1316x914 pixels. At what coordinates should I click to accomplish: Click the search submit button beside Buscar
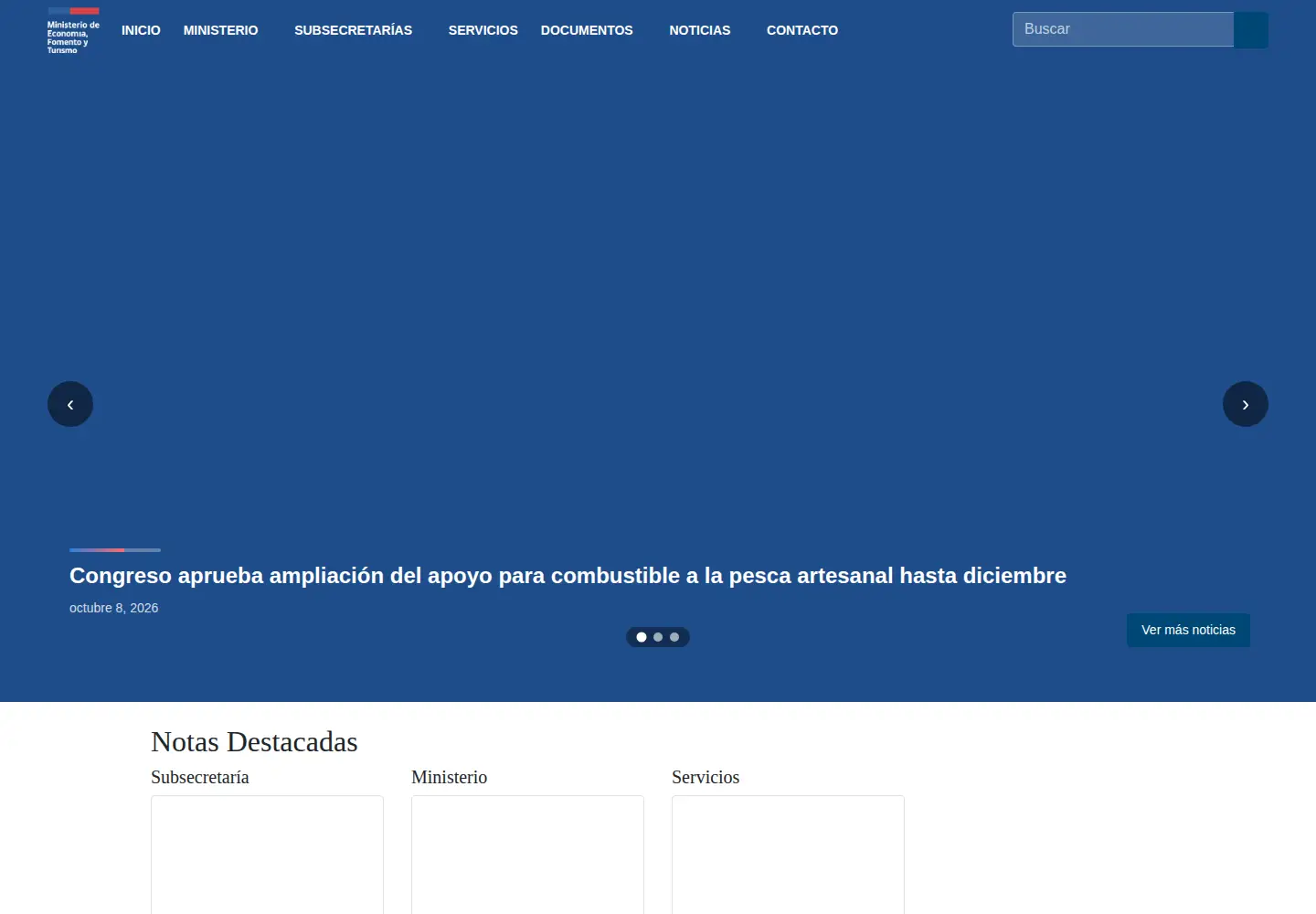[1251, 29]
